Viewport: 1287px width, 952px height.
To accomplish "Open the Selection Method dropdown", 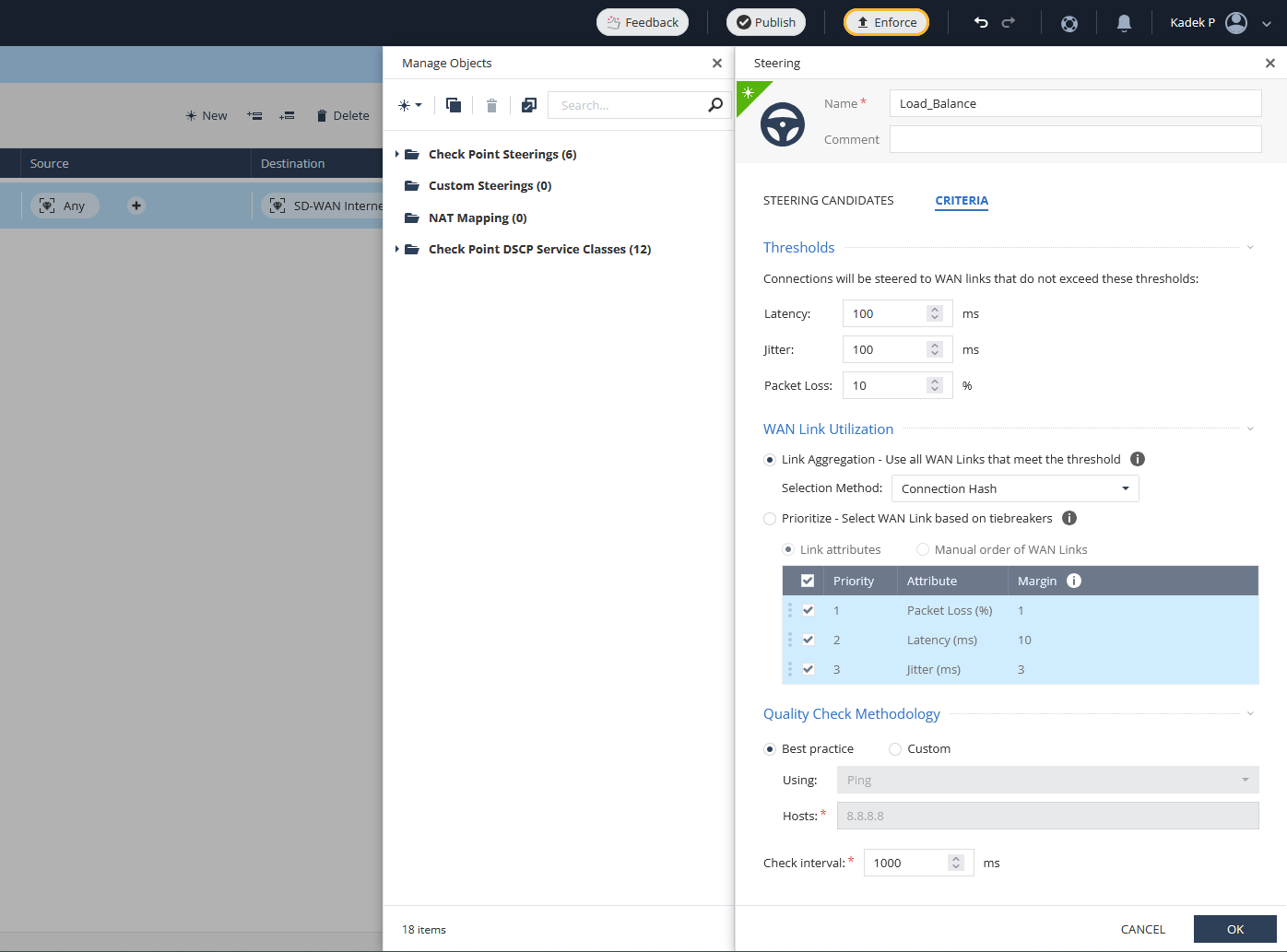I will point(1015,488).
